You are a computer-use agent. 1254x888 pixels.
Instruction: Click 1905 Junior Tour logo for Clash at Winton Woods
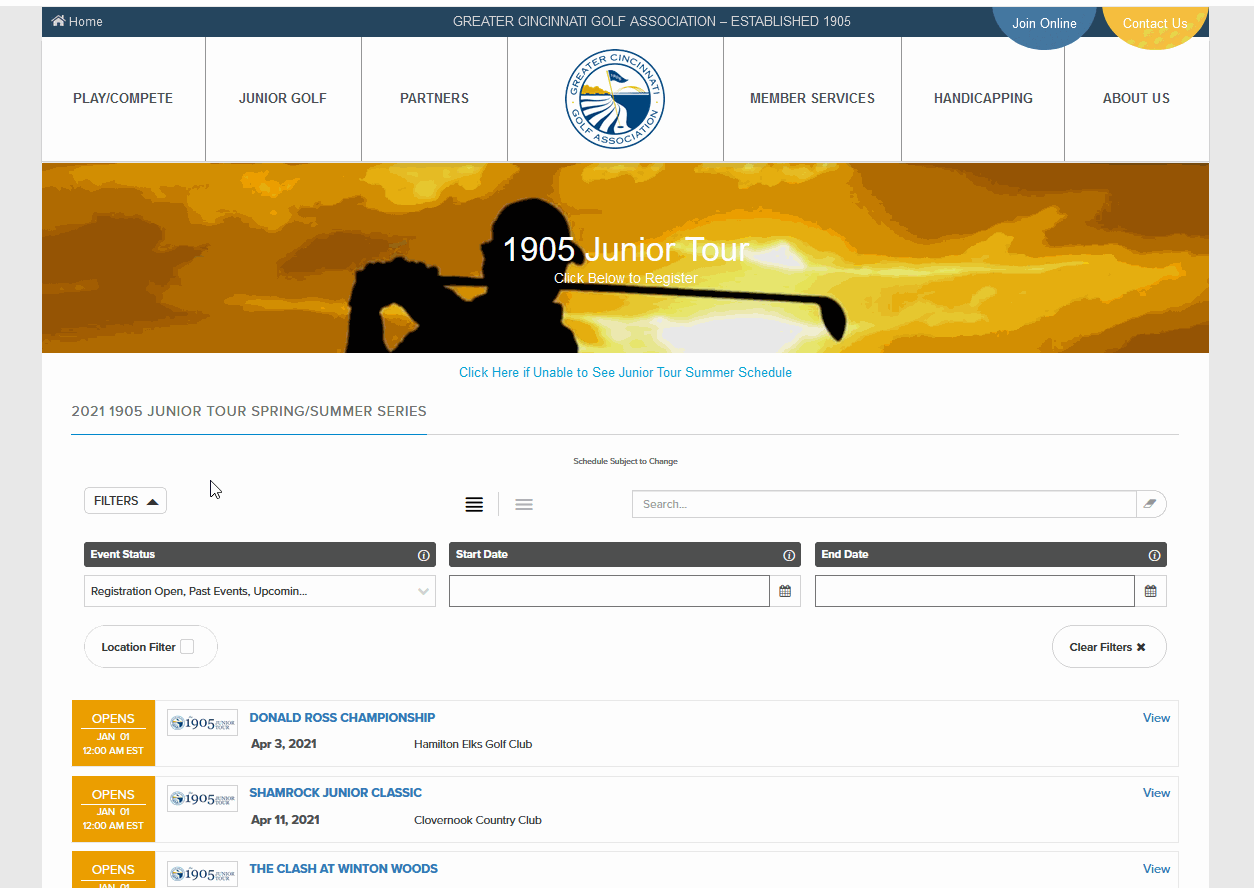point(202,873)
